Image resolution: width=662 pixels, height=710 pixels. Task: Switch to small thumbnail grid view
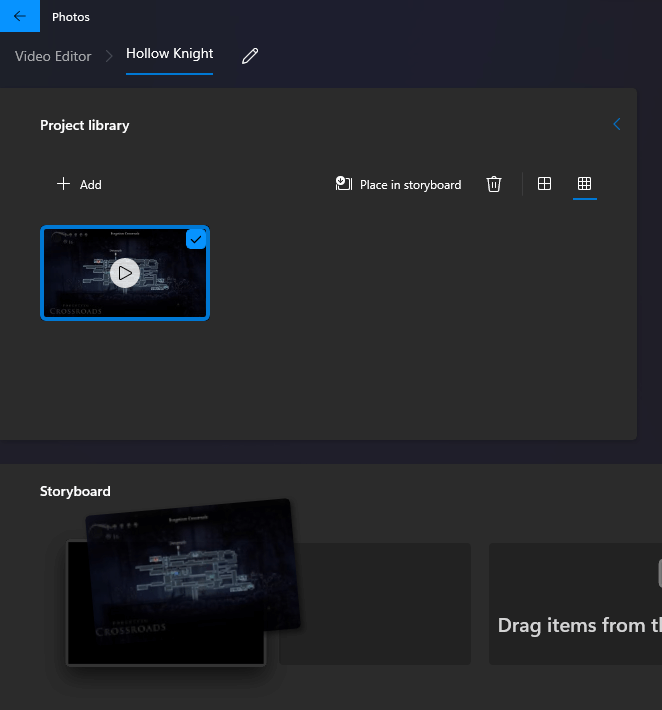[585, 184]
